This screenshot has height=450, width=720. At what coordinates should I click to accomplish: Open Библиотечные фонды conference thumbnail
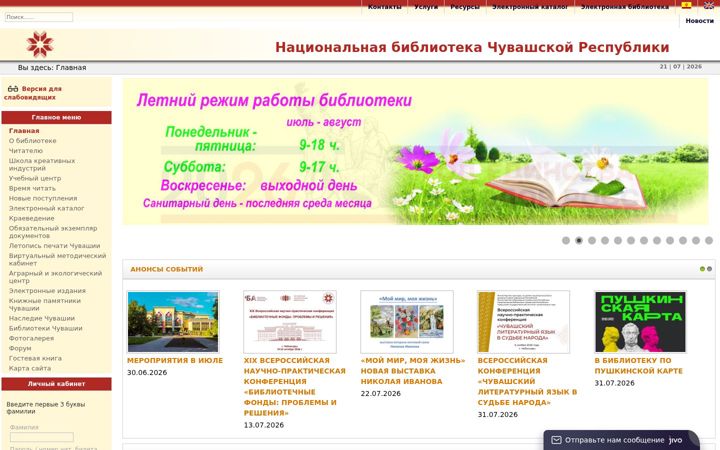pos(290,322)
